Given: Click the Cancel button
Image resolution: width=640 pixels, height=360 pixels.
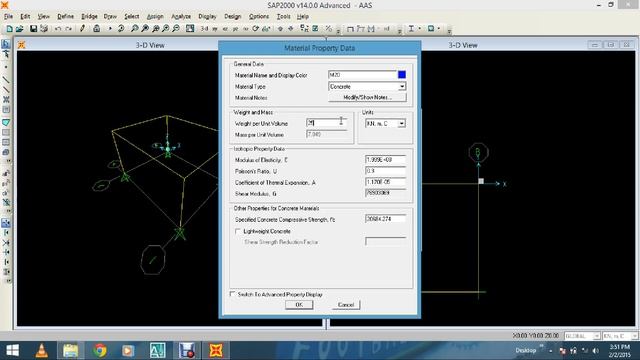Looking at the screenshot, I should [x=346, y=305].
